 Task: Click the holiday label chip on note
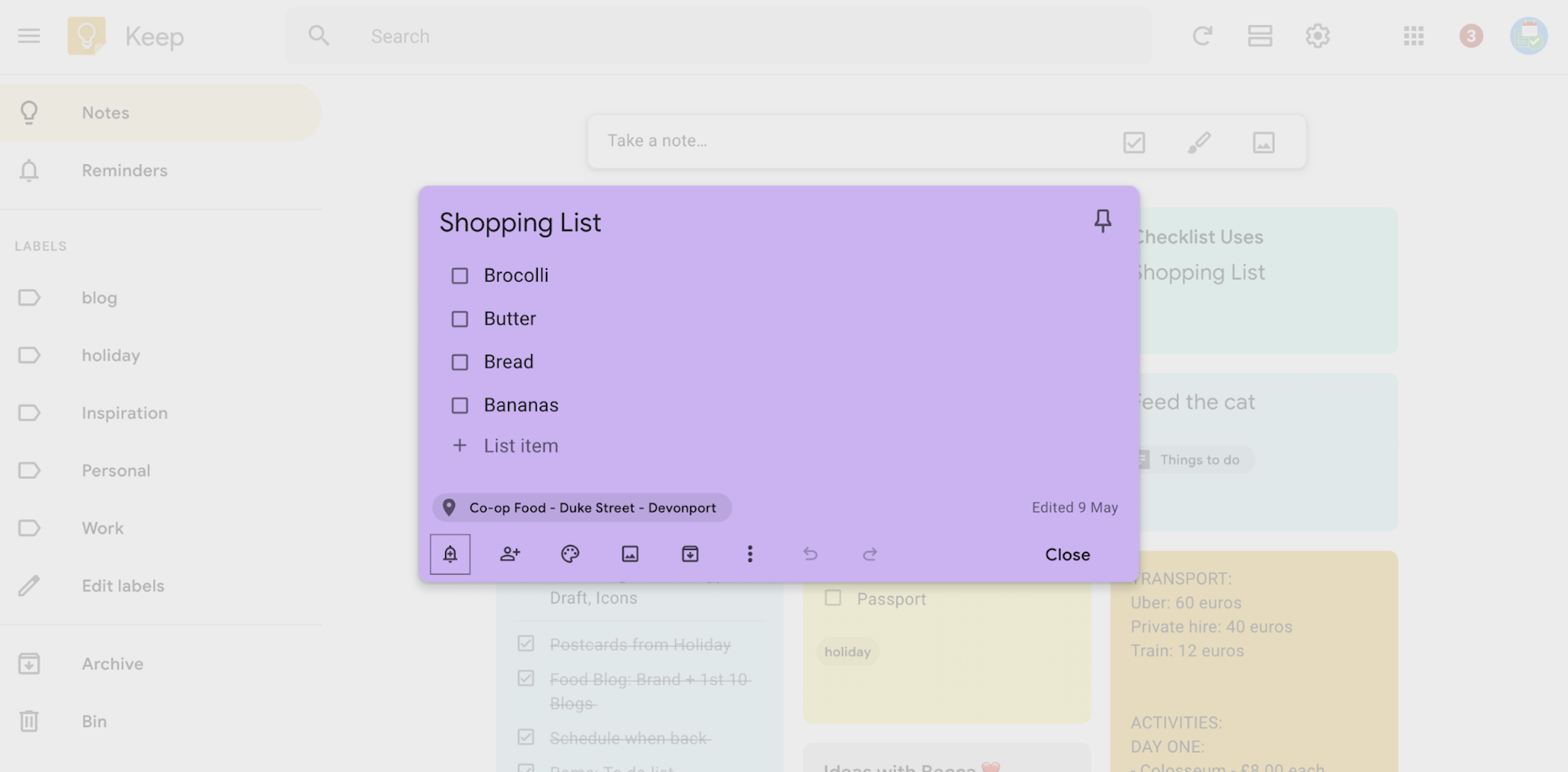point(847,651)
